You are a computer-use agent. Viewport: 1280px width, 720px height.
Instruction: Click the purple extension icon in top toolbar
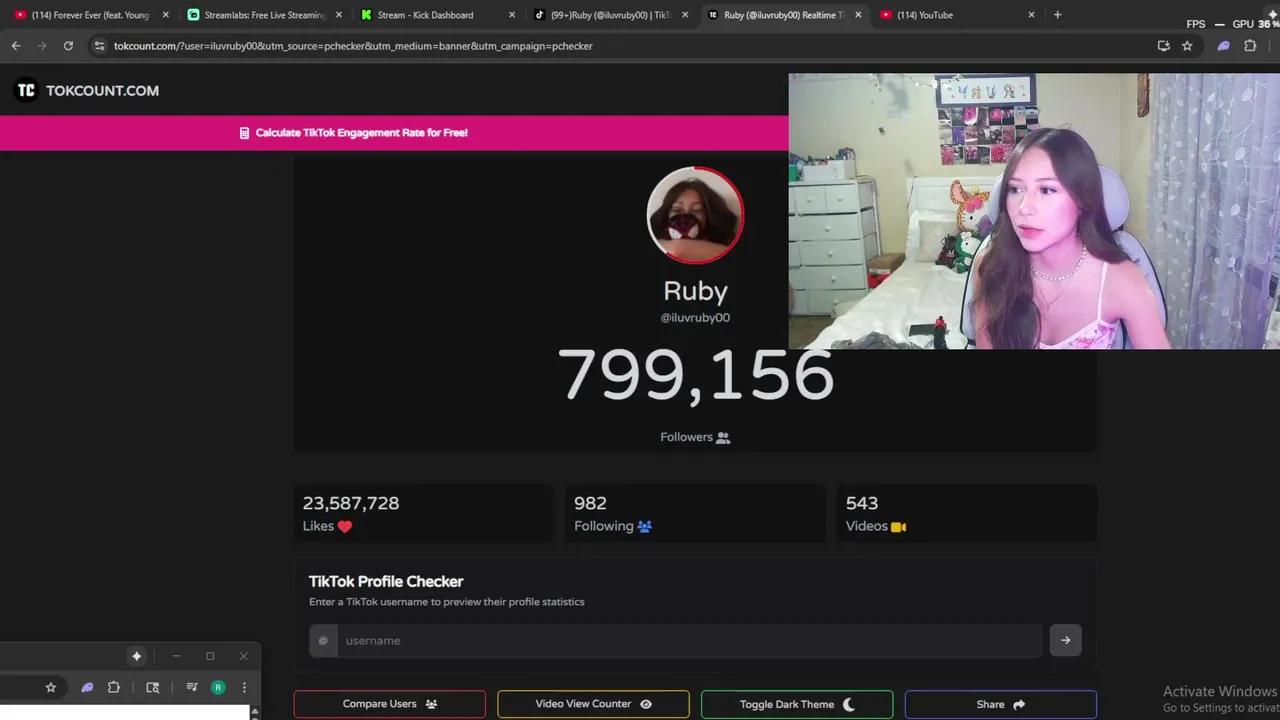tap(1223, 46)
